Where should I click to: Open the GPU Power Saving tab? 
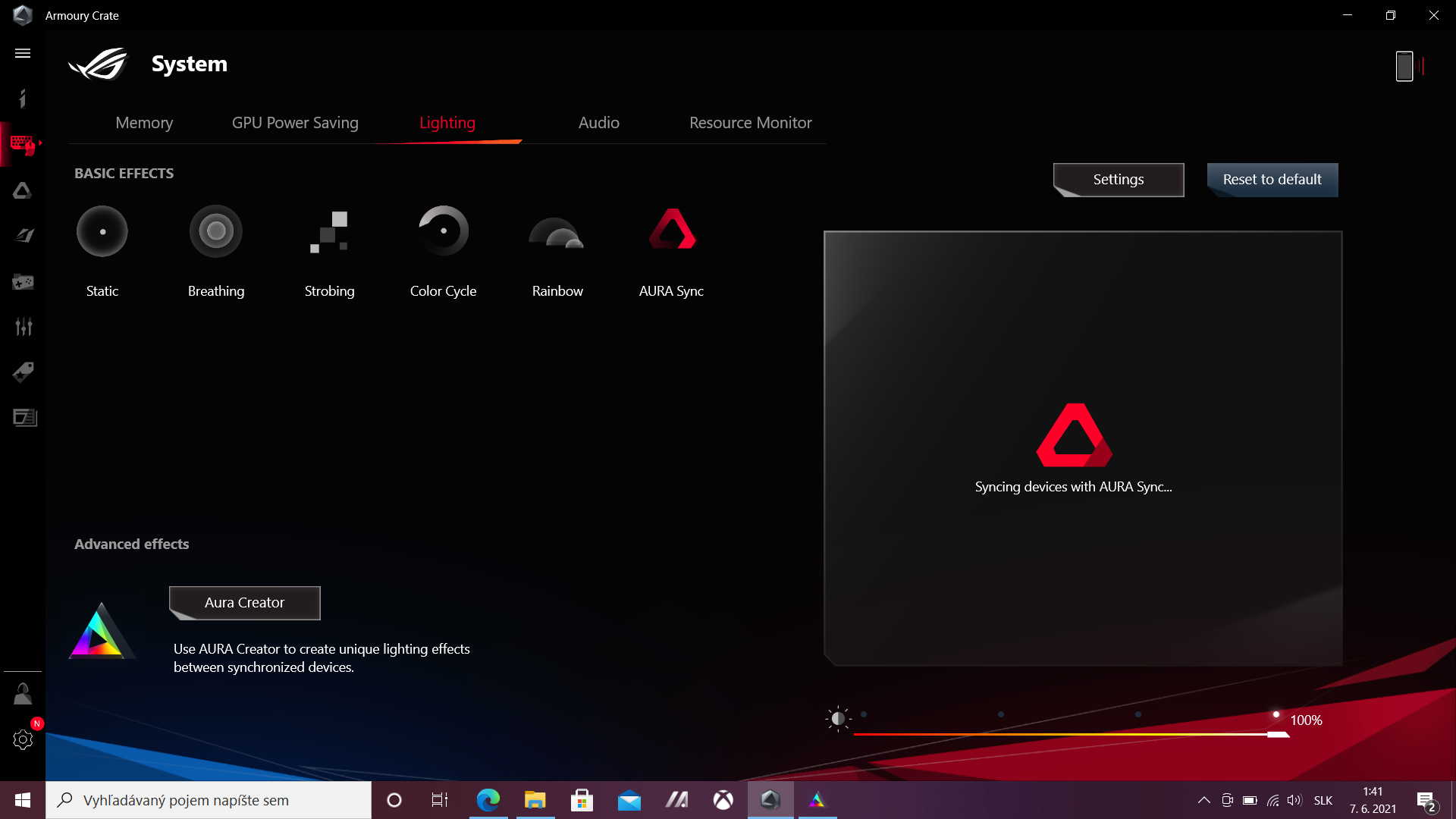click(x=295, y=123)
